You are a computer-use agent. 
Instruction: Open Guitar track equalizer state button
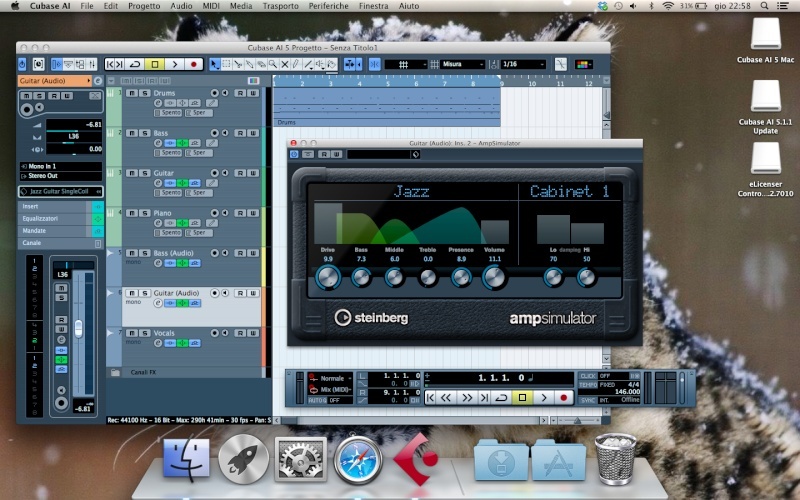coord(182,183)
